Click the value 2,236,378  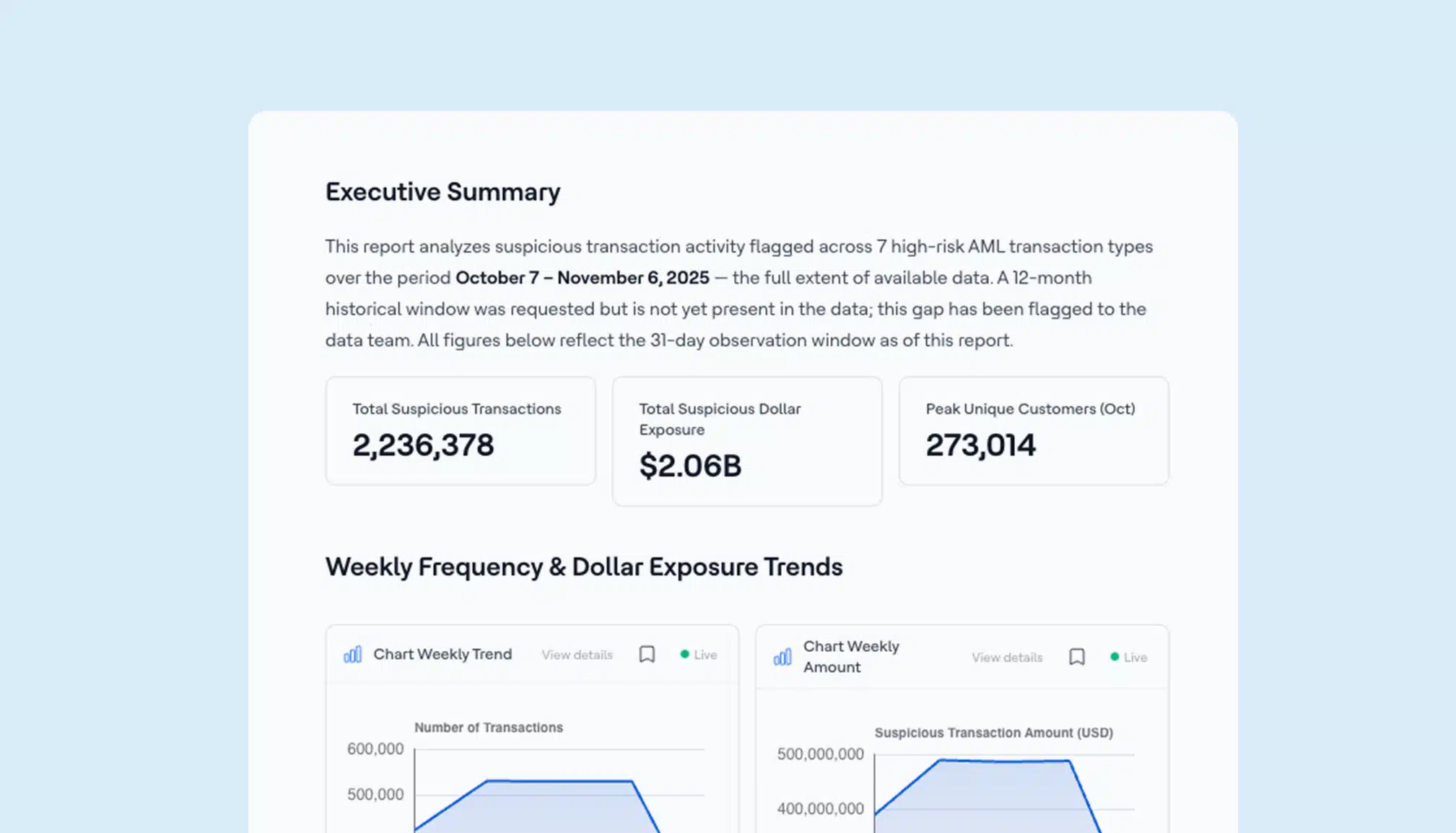[423, 445]
